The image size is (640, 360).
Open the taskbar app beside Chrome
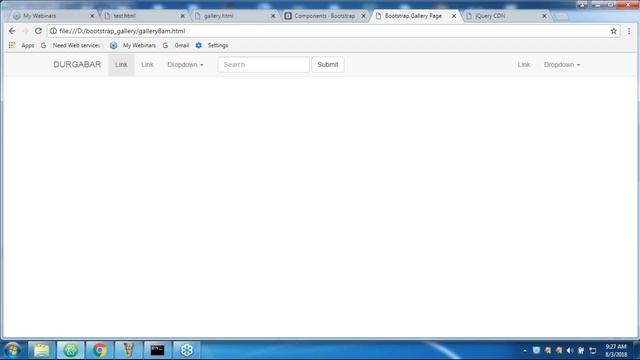128,350
